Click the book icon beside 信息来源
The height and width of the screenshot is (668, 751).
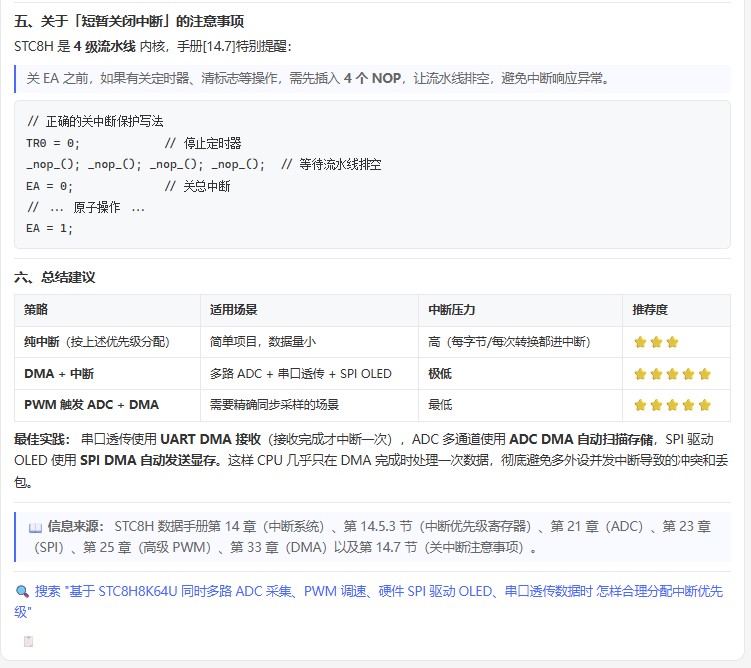pos(35,527)
